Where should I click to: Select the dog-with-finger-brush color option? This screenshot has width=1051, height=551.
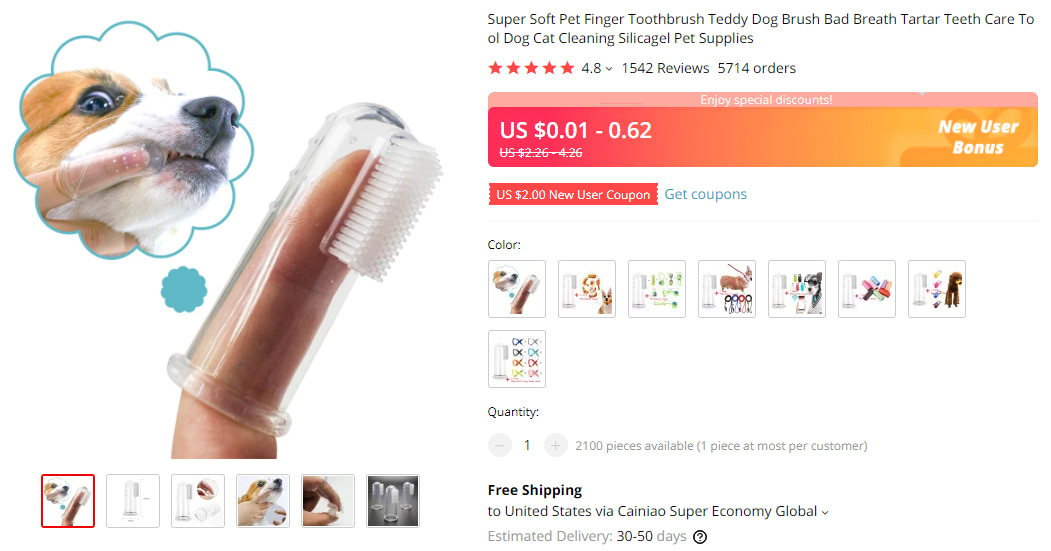[x=517, y=289]
